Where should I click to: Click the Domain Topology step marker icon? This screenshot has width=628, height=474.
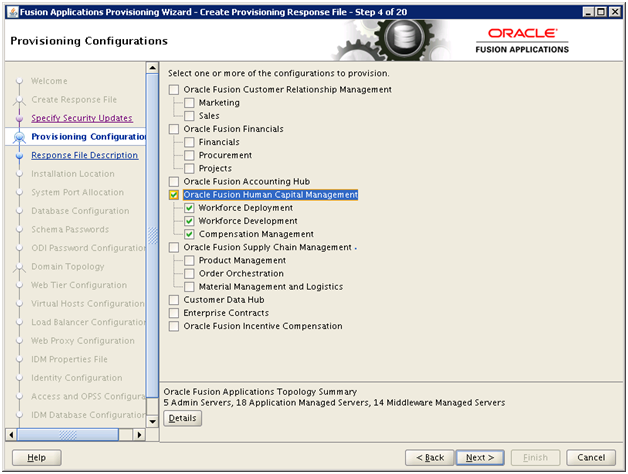[19, 267]
